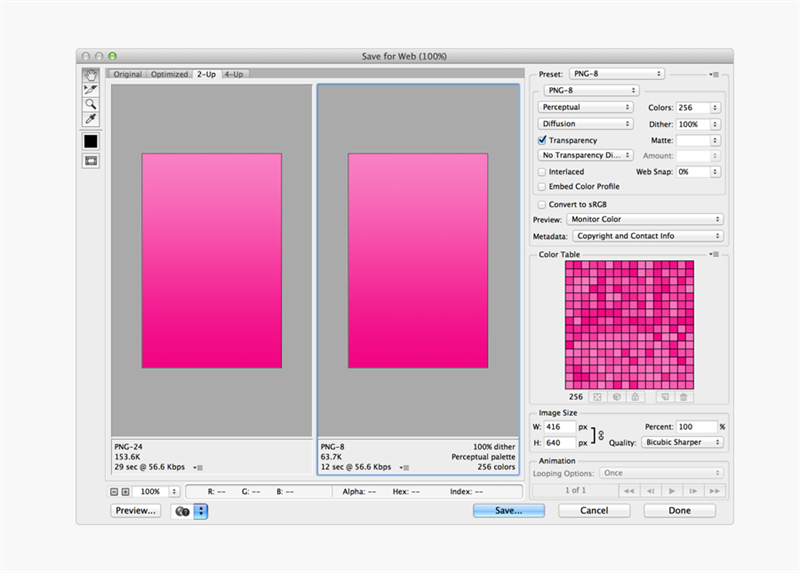
Task: Open the Dither percentage stepper arrows
Action: tap(715, 124)
